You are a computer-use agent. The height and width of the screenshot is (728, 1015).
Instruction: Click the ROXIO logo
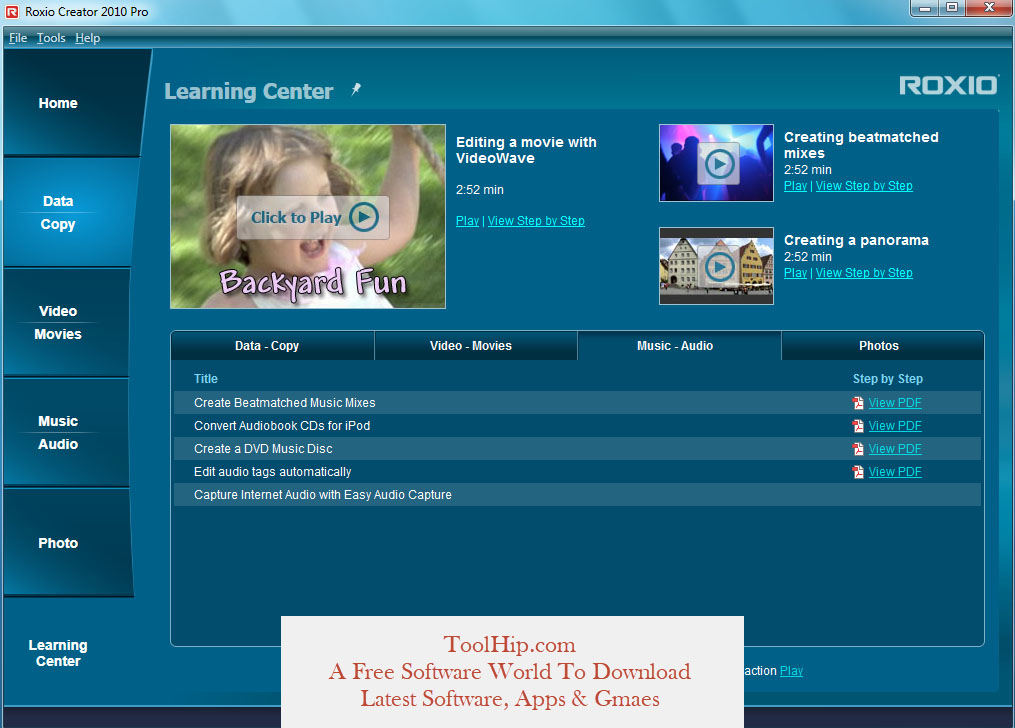(x=948, y=85)
